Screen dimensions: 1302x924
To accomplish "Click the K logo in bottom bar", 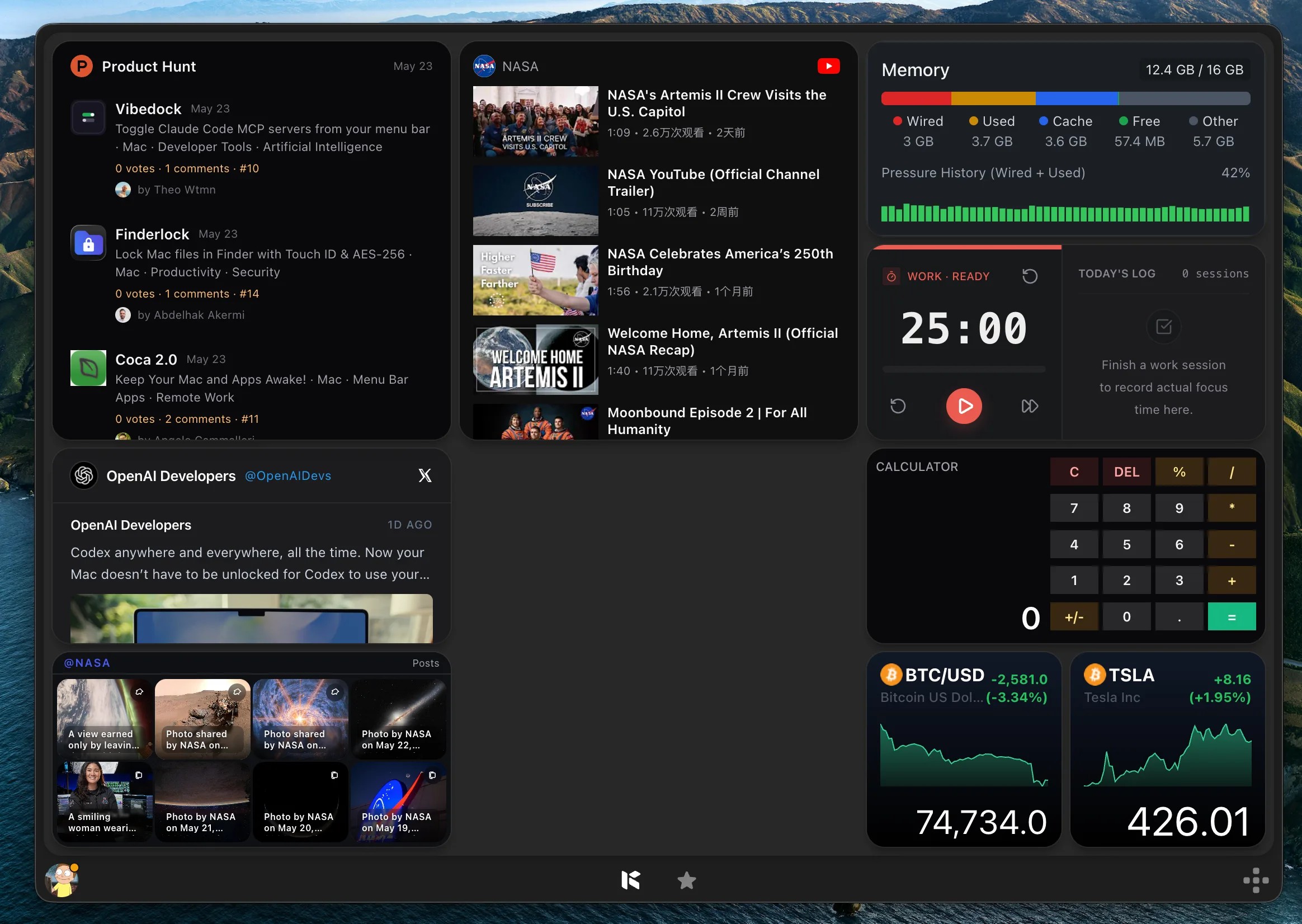I will tap(631, 880).
